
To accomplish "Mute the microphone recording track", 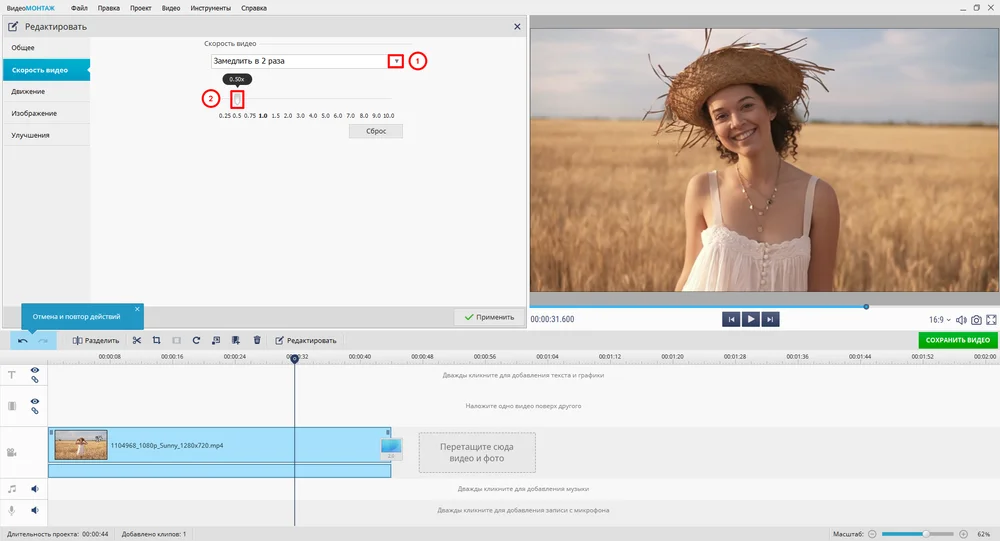I will pos(35,510).
